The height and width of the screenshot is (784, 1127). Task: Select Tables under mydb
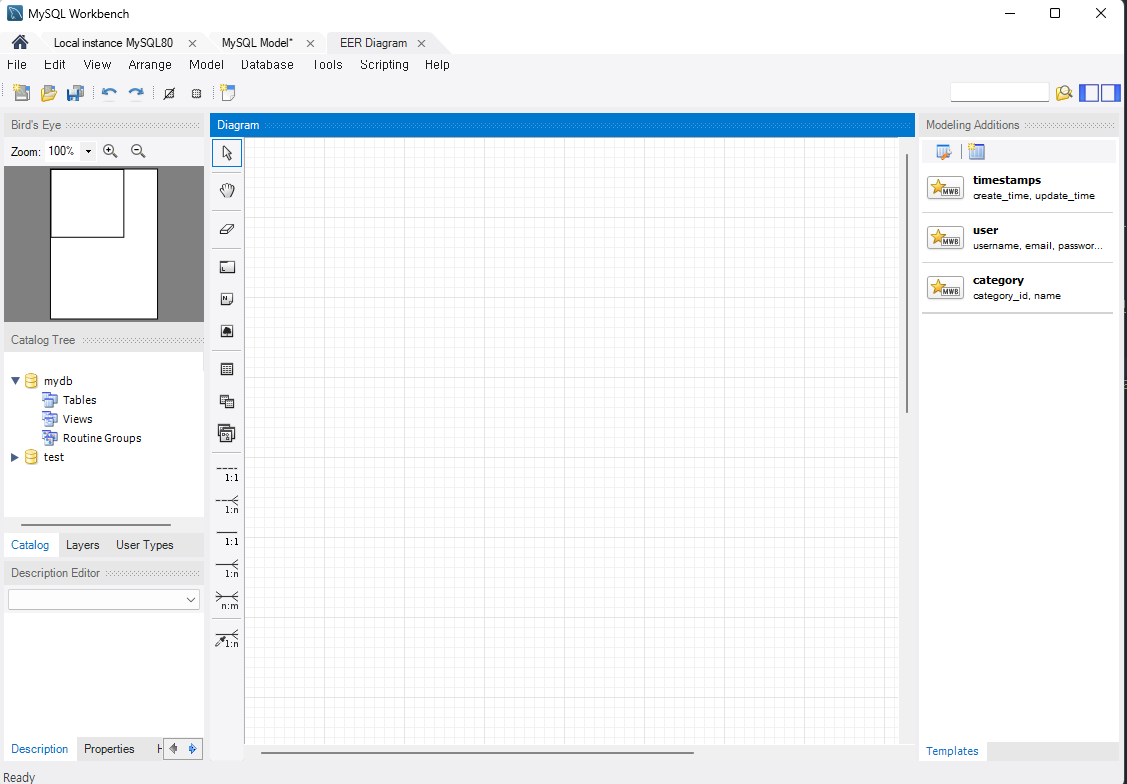tap(79, 400)
